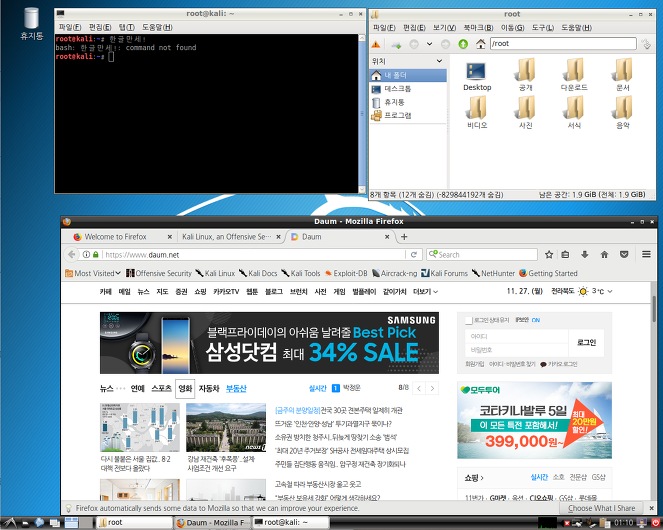Select the 문서 folder

click(x=623, y=75)
